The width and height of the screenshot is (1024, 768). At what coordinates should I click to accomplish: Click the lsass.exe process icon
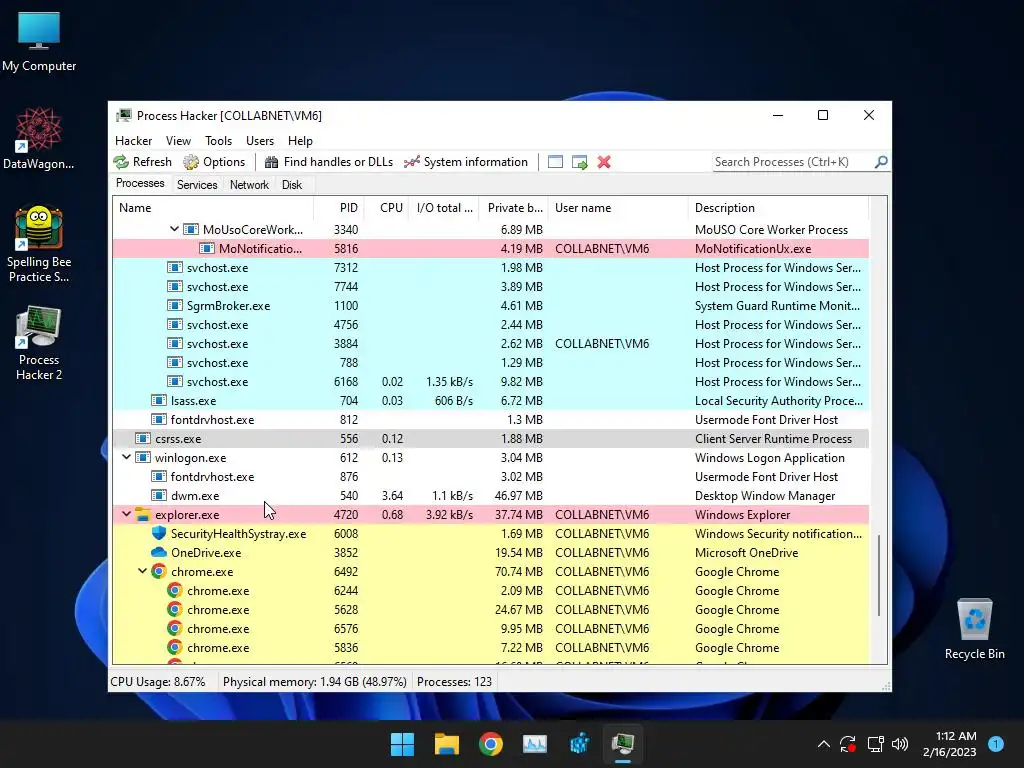(x=159, y=400)
